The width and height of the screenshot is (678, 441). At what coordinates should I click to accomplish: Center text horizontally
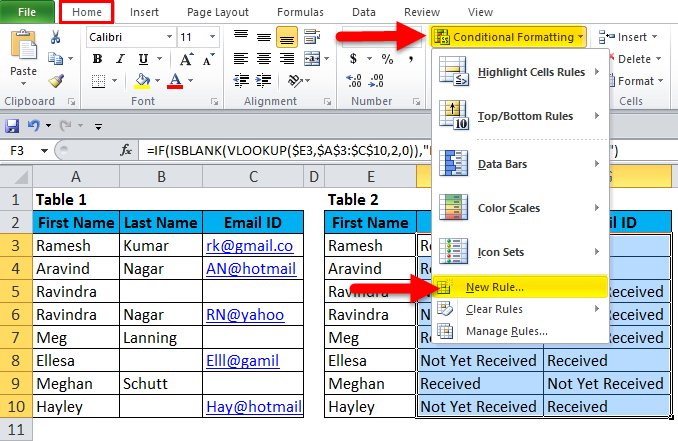pos(264,58)
